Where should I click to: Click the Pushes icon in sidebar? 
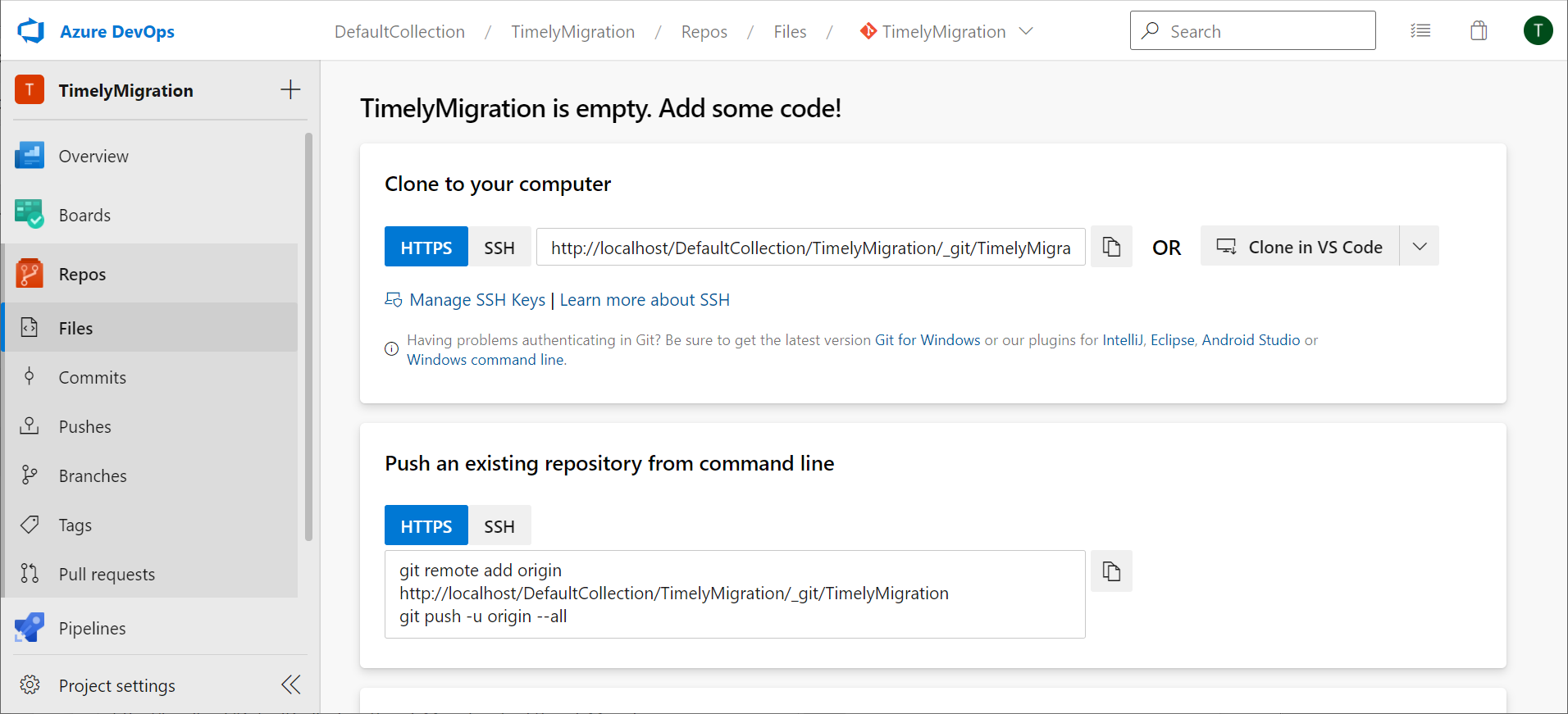30,425
